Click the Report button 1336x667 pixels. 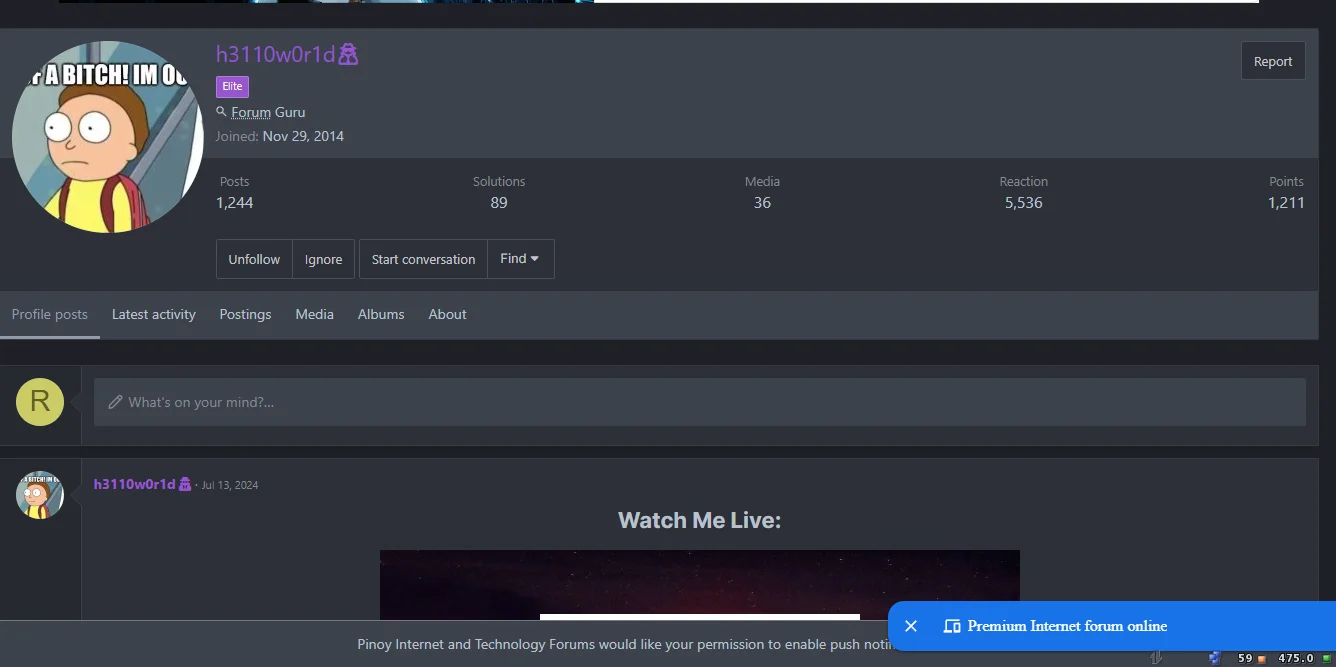point(1273,61)
